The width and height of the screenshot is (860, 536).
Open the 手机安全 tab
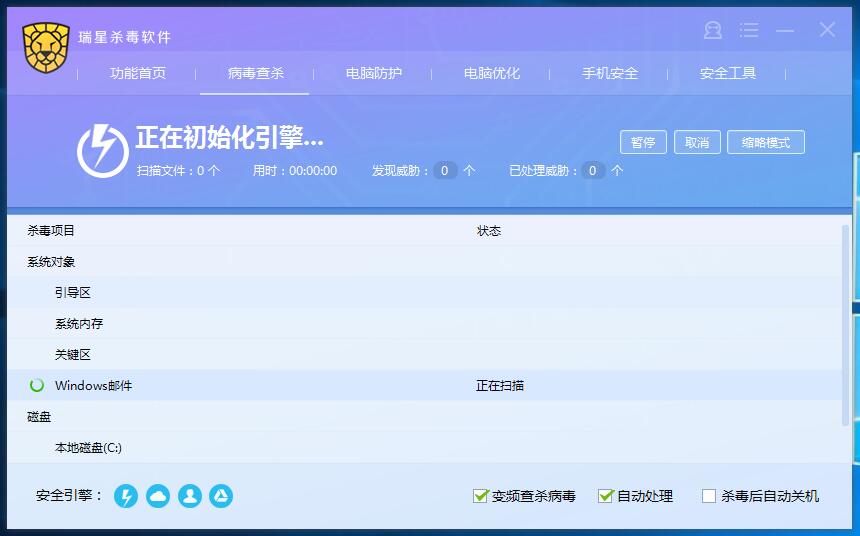[x=610, y=73]
